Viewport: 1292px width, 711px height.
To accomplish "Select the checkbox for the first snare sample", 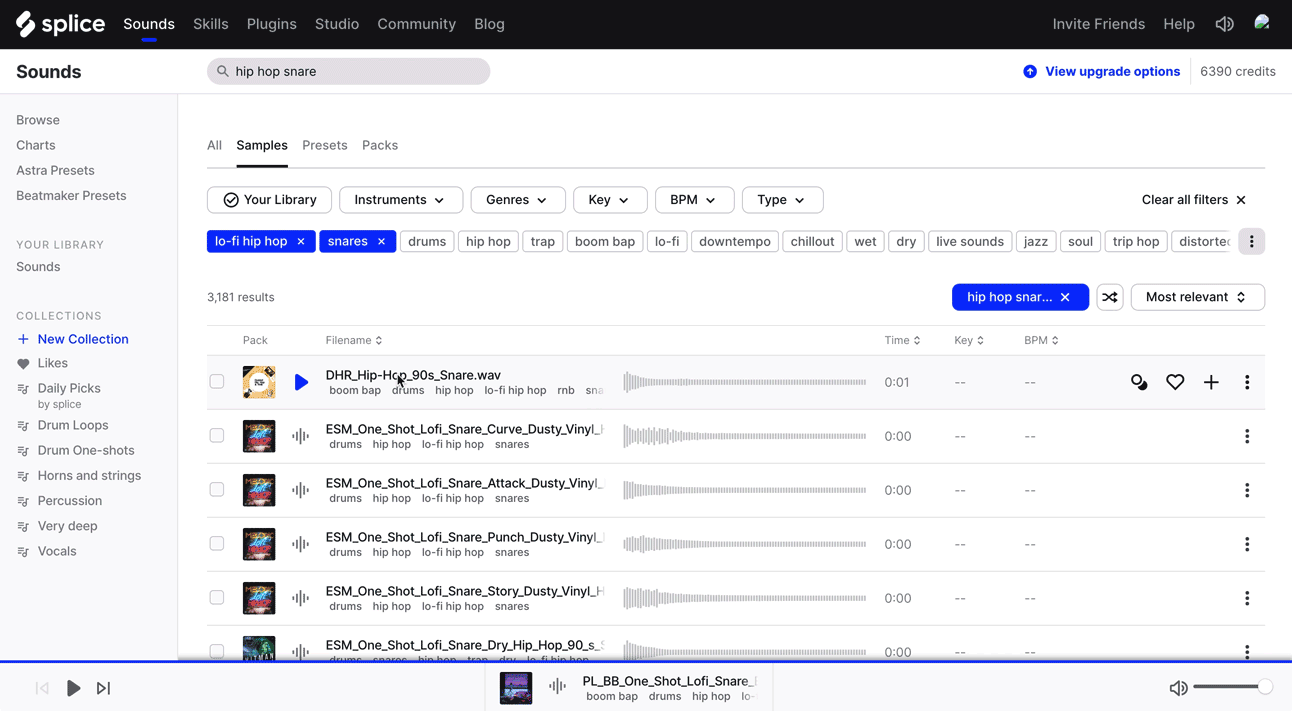I will point(217,382).
